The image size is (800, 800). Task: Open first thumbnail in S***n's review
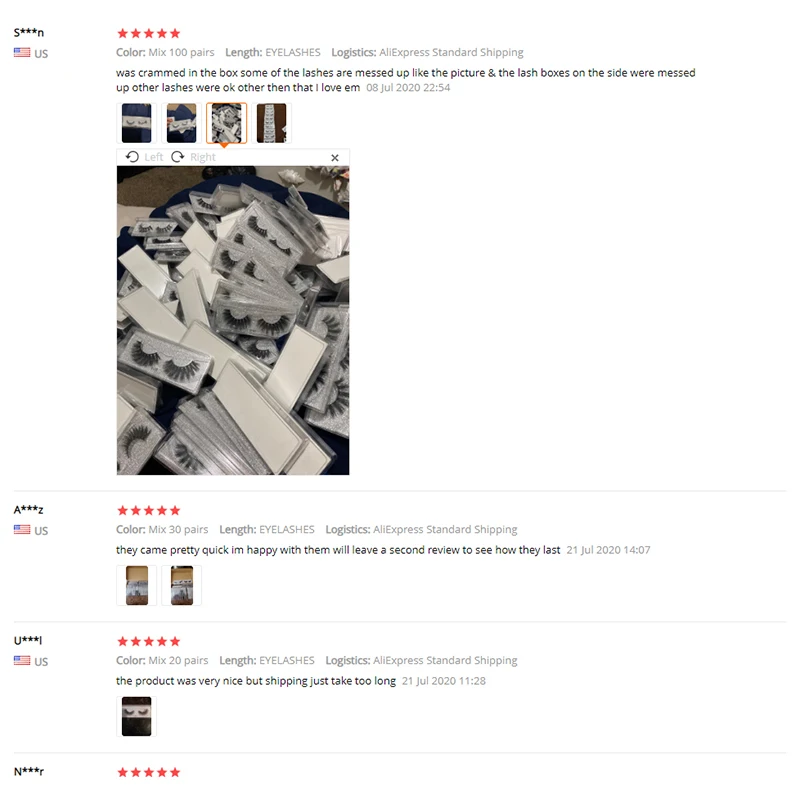click(136, 123)
